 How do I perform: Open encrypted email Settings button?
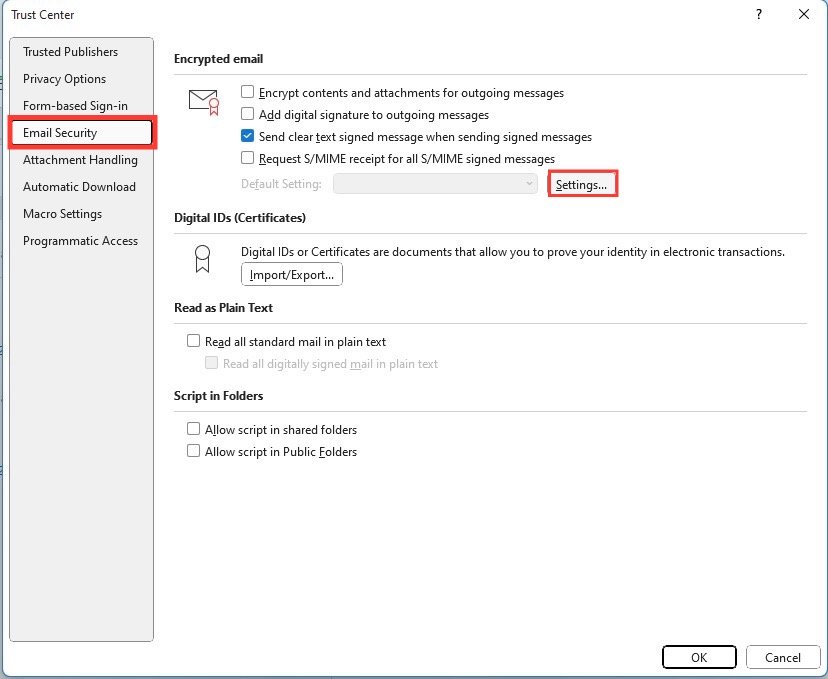582,184
